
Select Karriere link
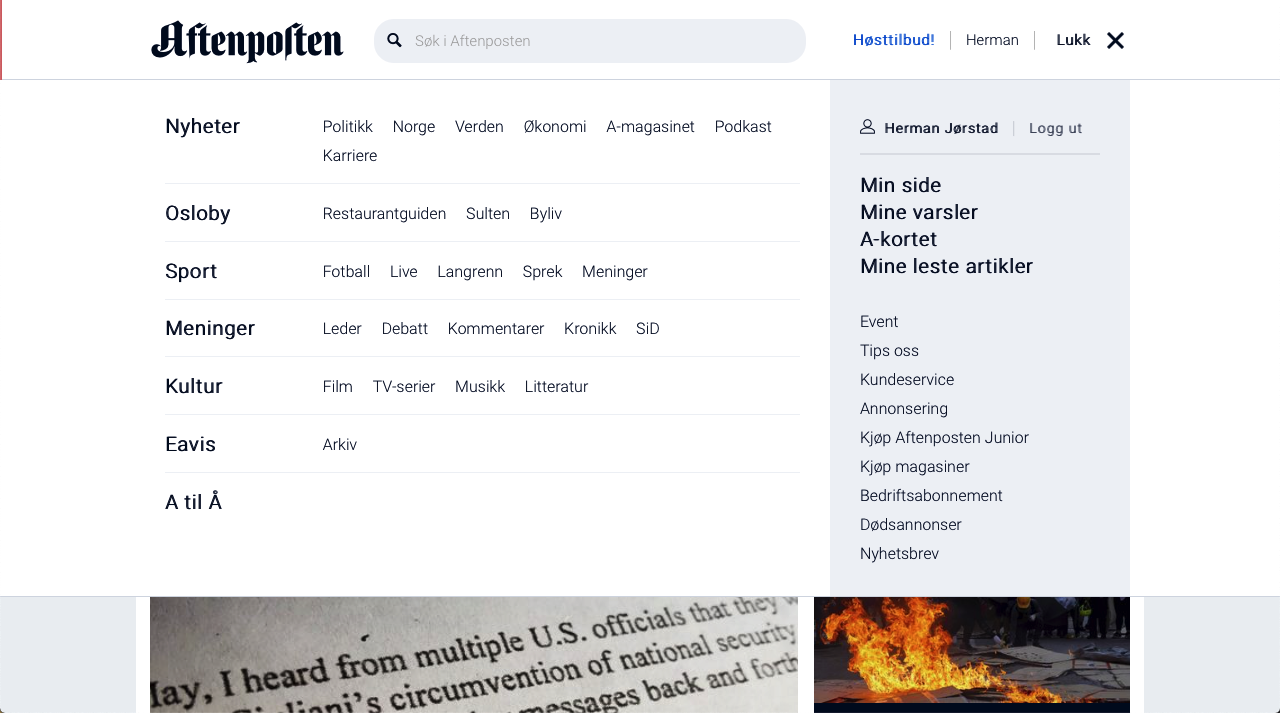coord(350,156)
